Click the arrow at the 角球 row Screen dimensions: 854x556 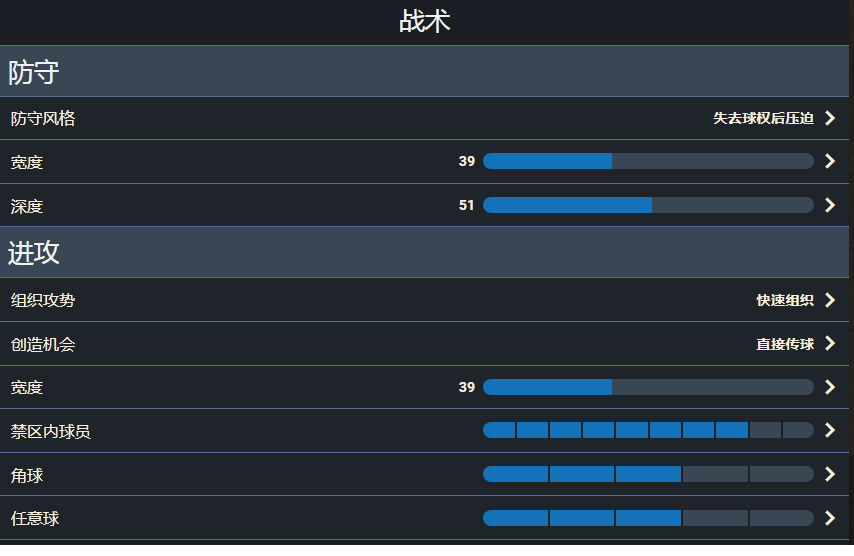coord(830,474)
